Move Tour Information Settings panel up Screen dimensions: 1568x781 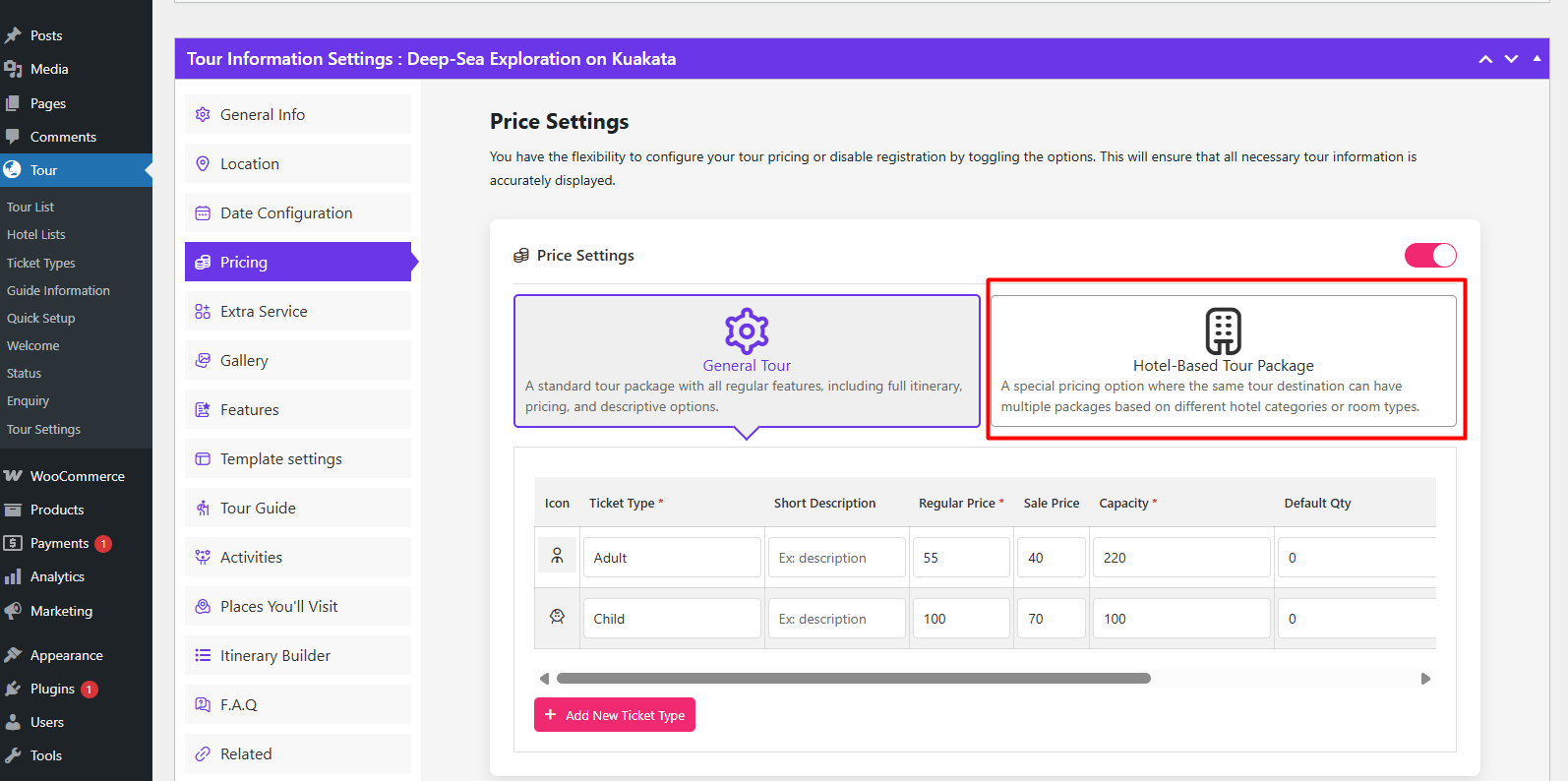click(x=1485, y=59)
